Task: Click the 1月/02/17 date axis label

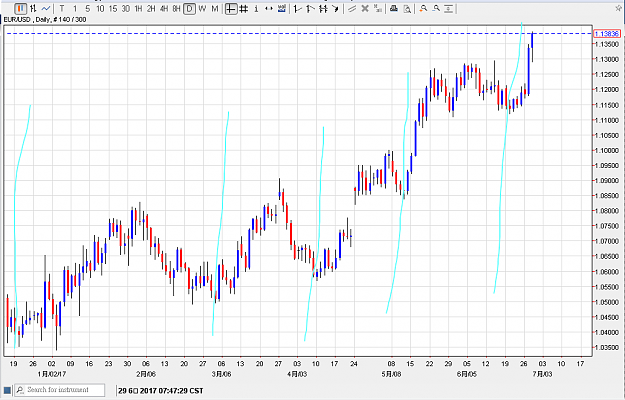Action: [x=51, y=374]
